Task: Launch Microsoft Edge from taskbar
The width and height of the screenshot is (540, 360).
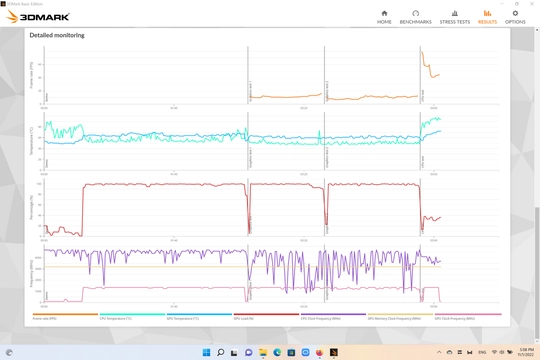Action: [277, 352]
